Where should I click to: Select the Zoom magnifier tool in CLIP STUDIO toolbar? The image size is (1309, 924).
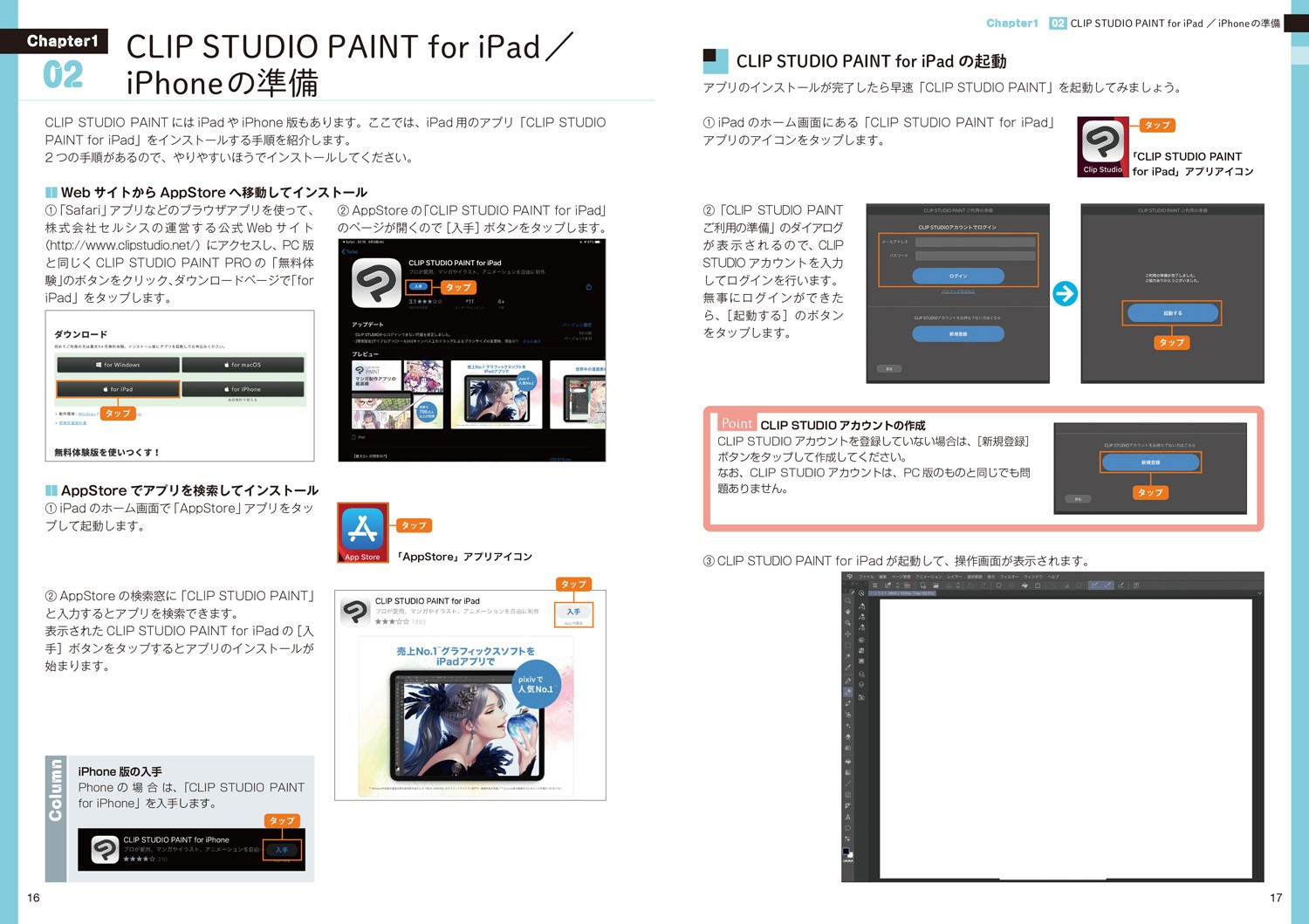[x=848, y=600]
